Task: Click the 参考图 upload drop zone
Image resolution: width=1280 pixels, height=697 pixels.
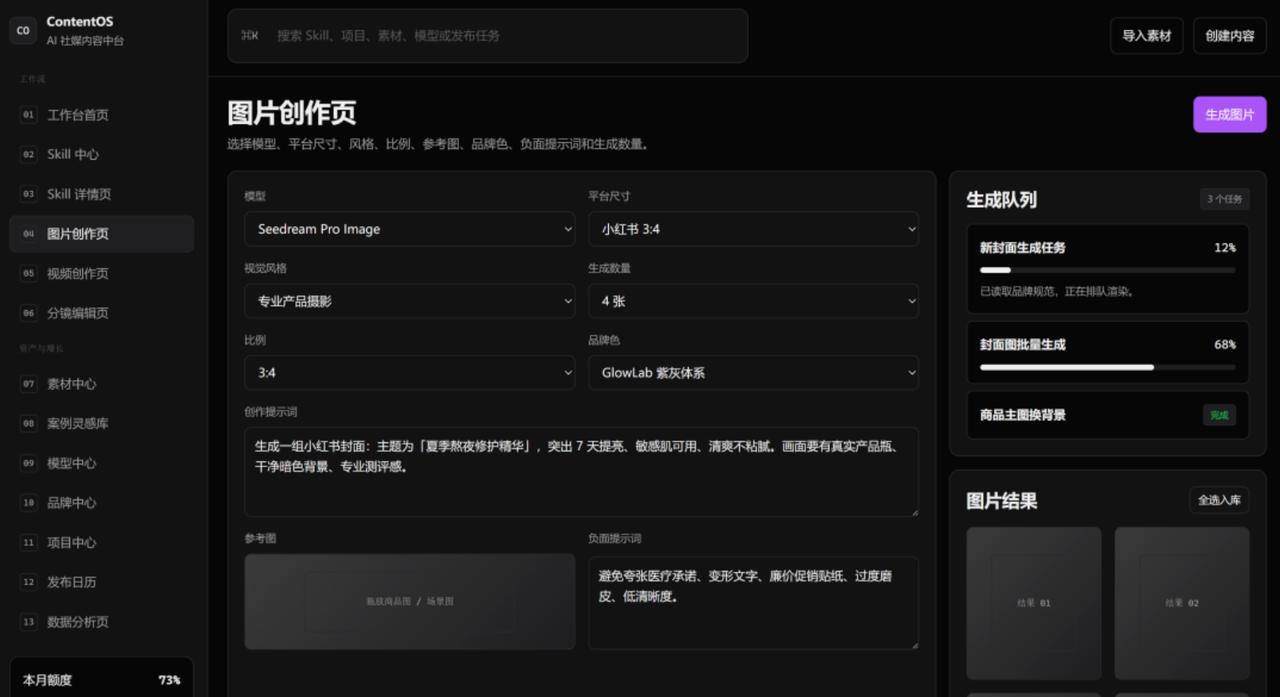Action: pos(410,602)
